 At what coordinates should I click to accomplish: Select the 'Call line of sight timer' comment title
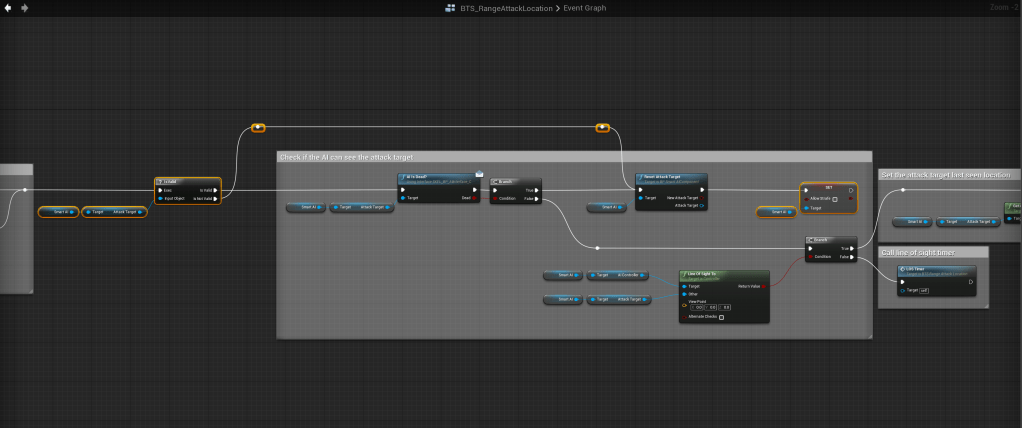(x=919, y=252)
